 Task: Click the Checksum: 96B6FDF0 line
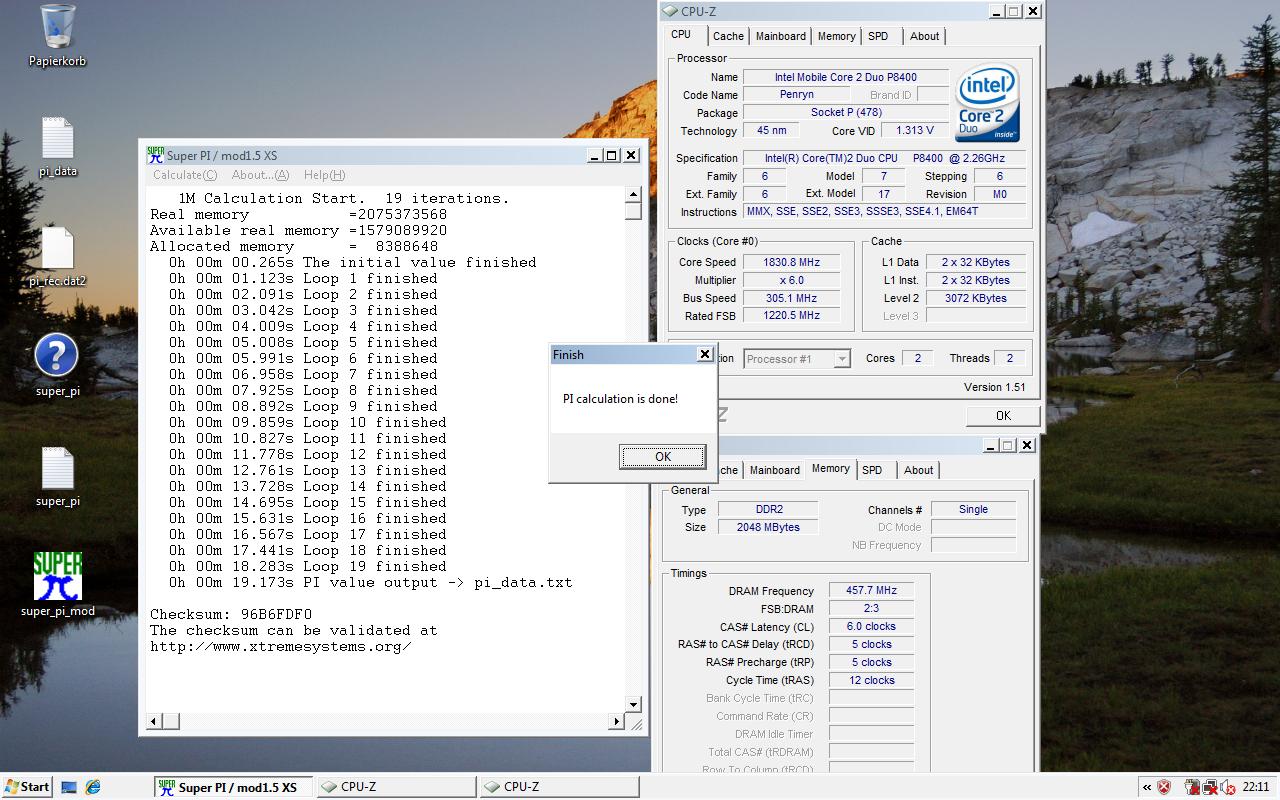231,614
